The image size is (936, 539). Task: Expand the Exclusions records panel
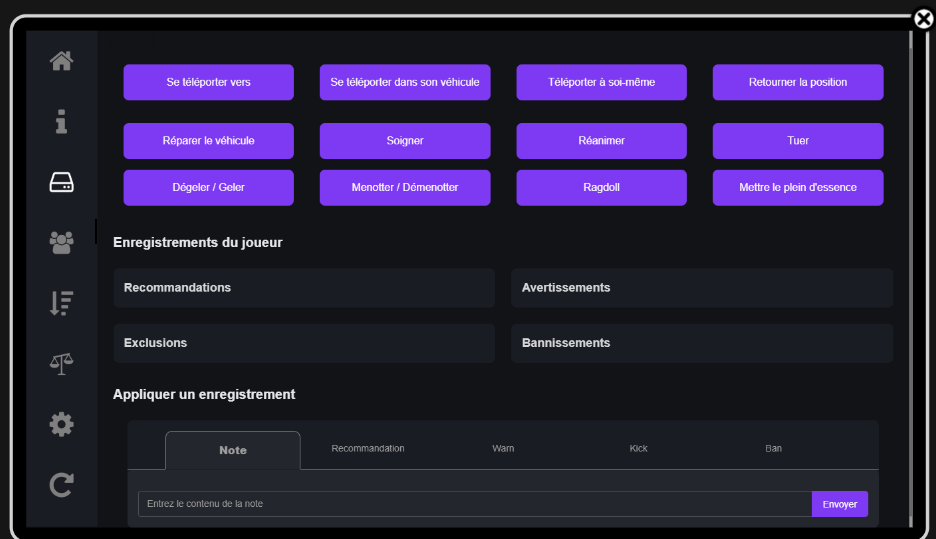(304, 343)
